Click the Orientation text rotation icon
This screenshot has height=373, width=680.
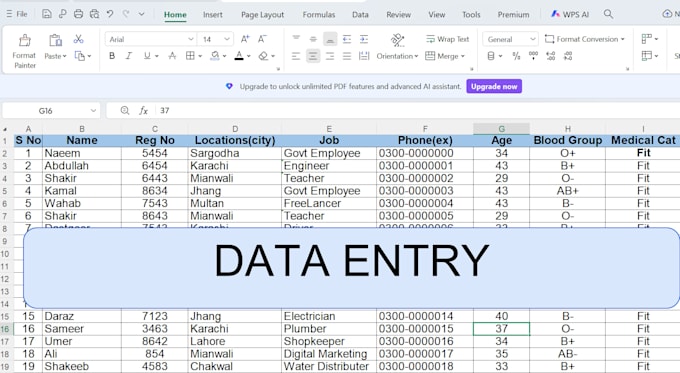(397, 40)
